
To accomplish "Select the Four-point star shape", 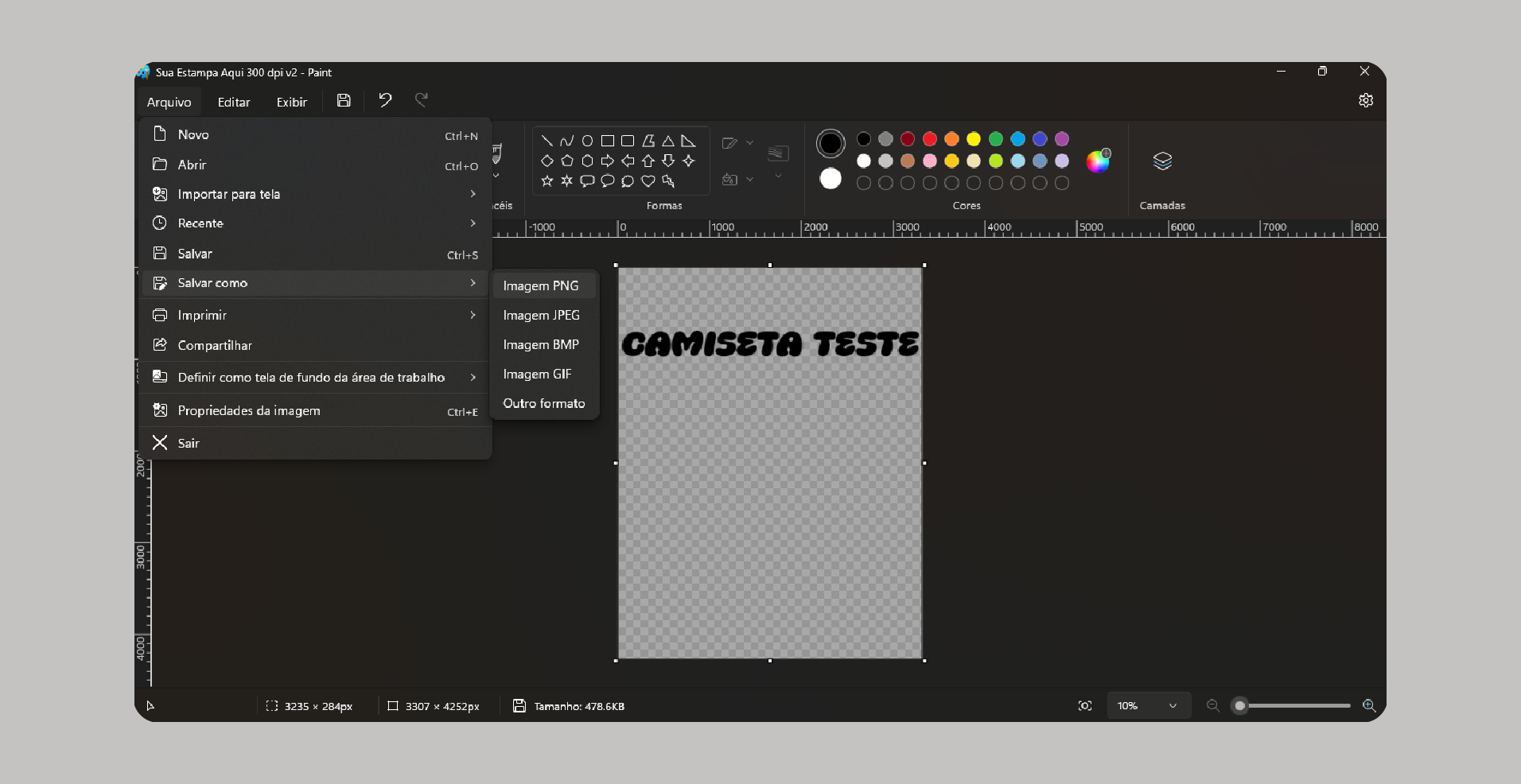I will [x=688, y=161].
